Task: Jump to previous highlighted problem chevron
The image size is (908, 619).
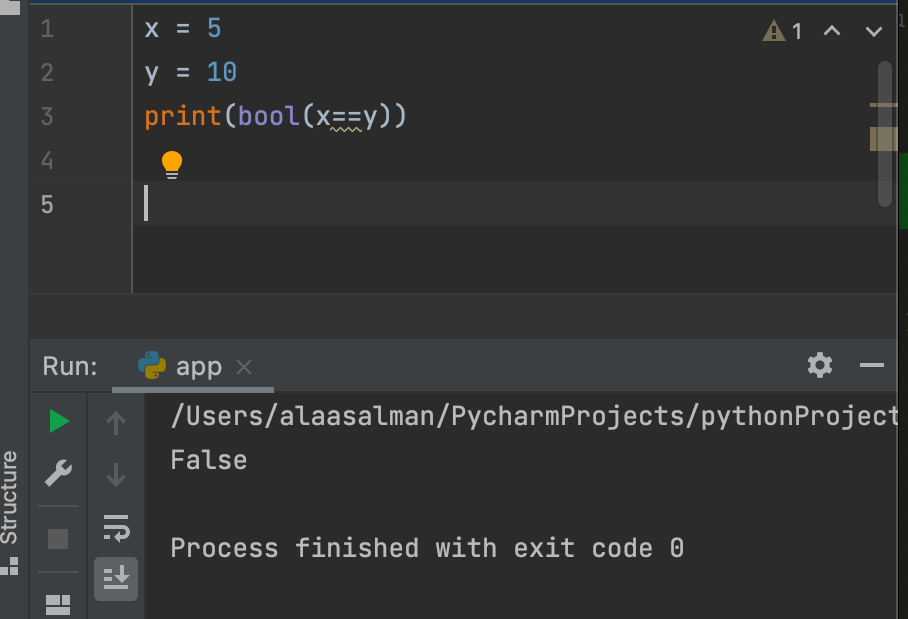Action: (832, 32)
